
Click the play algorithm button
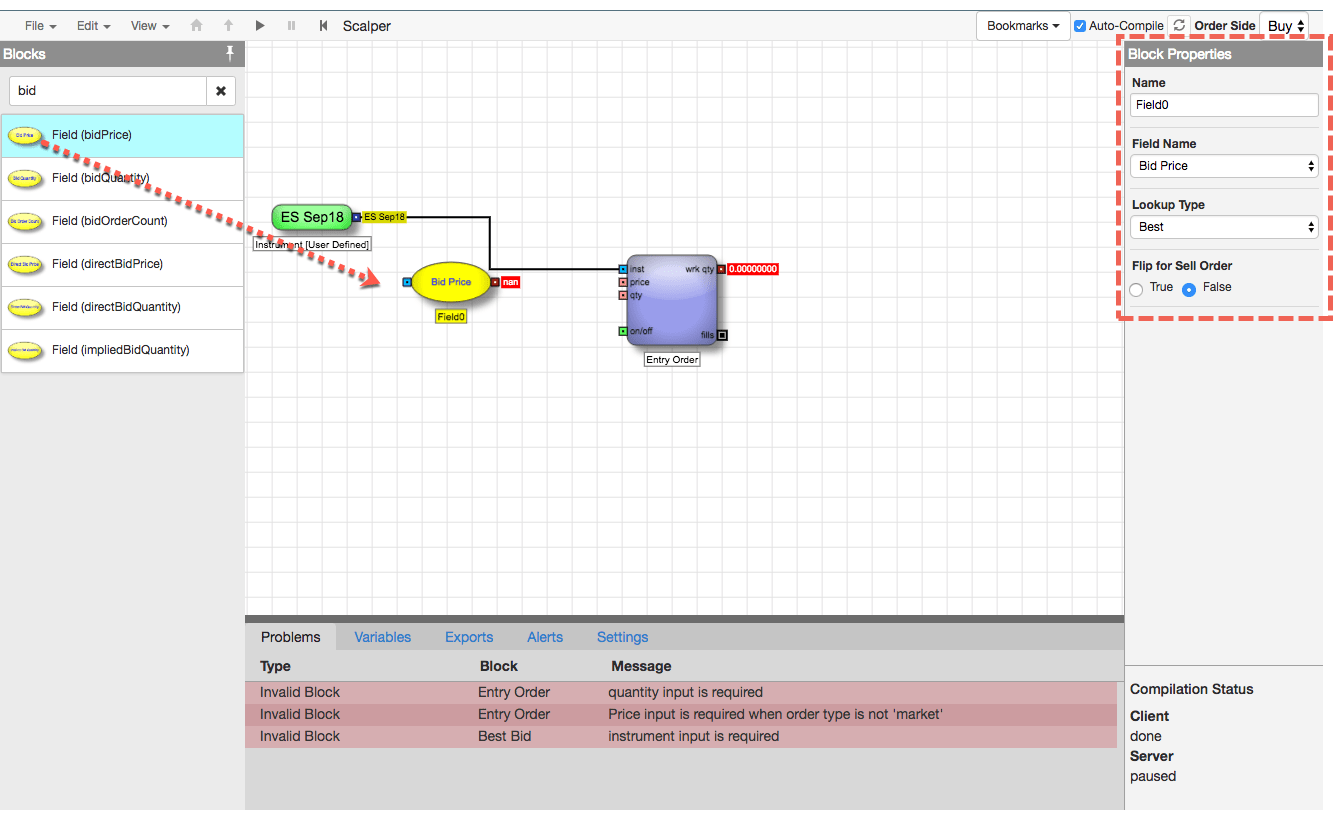coord(260,26)
